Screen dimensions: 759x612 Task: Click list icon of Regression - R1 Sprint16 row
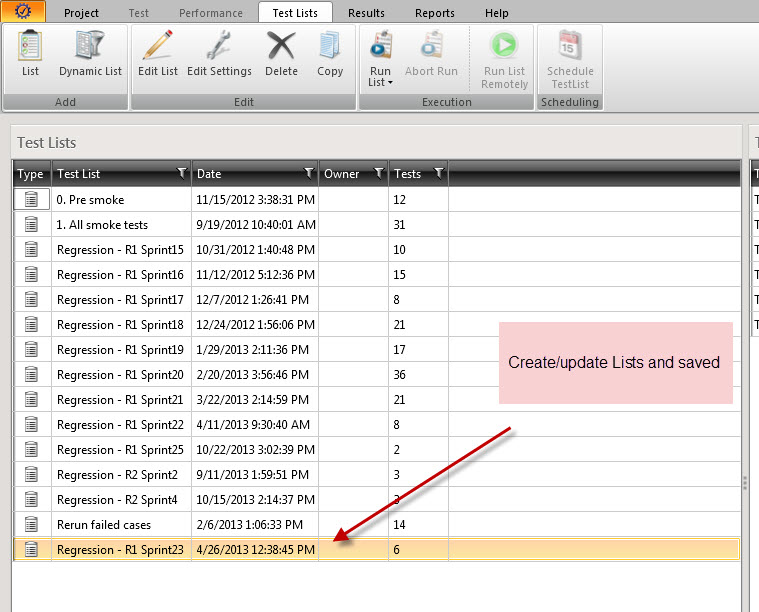point(31,275)
